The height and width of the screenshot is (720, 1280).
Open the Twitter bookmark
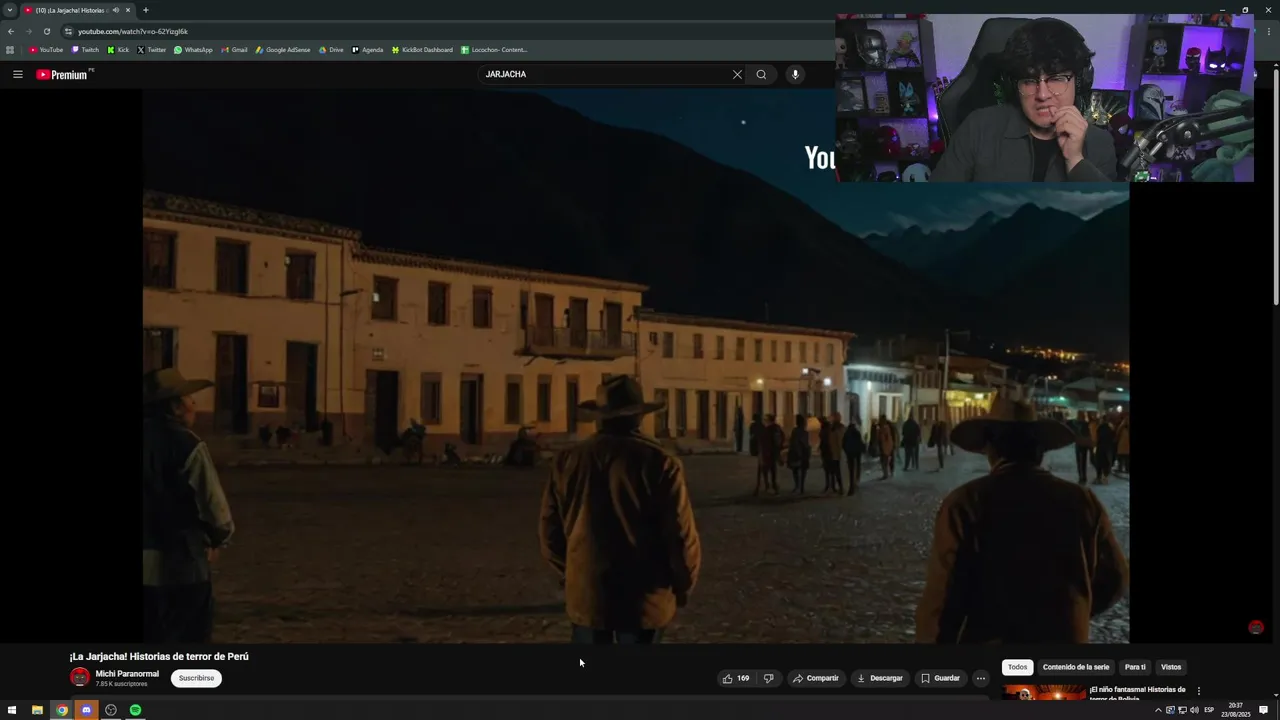(152, 50)
